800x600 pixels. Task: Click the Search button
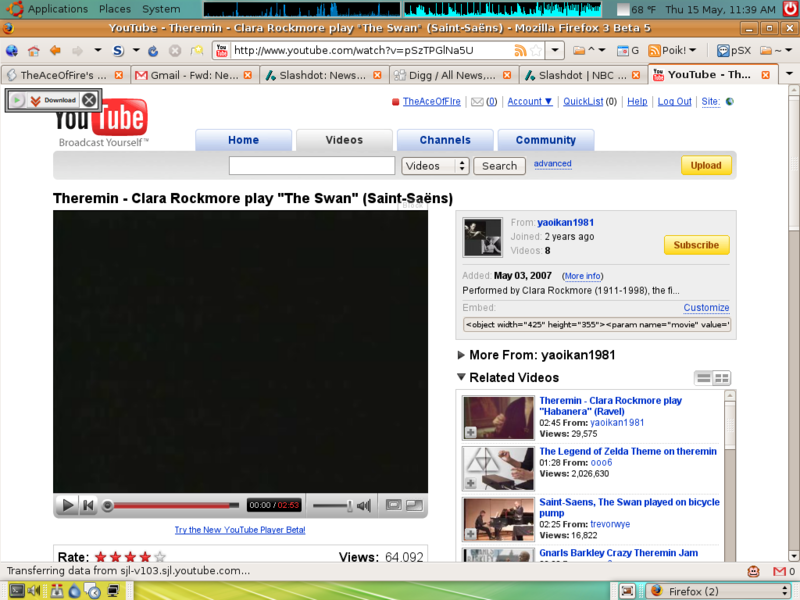(x=499, y=166)
